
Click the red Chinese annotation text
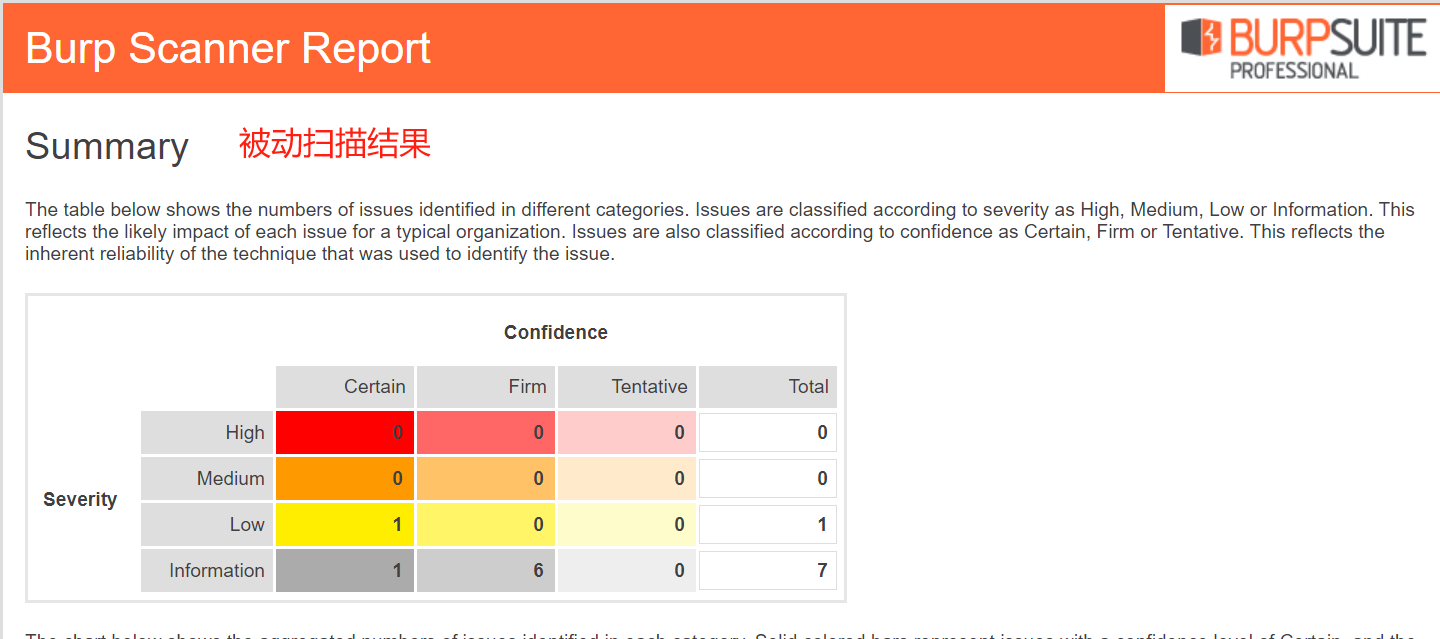335,144
